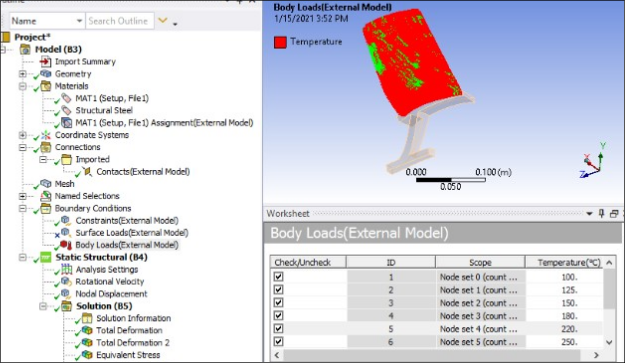Collapse the Boundary Conditions branch

23,208
